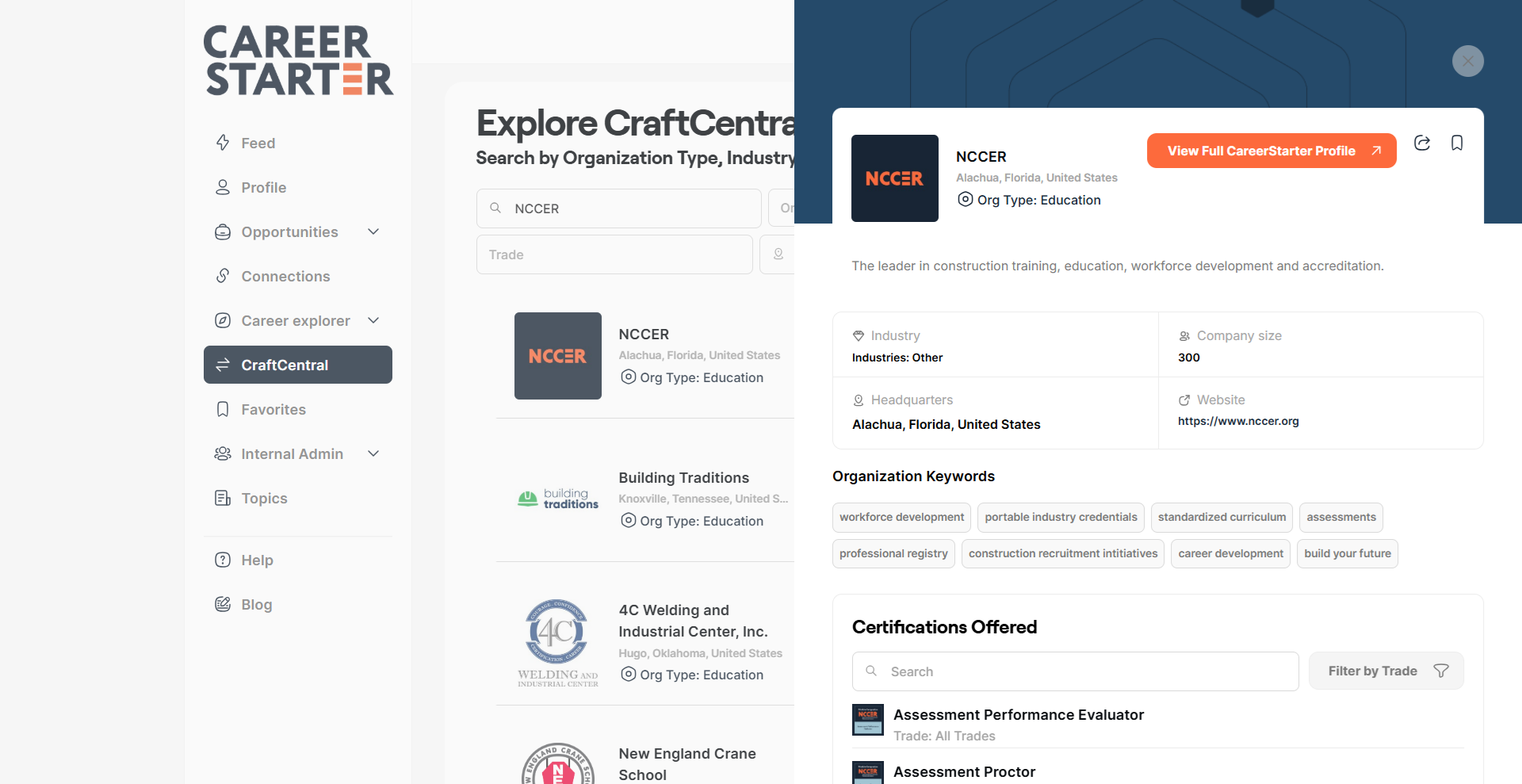Expand the Internal Admin chevron
Image resolution: width=1522 pixels, height=784 pixels.
[373, 454]
